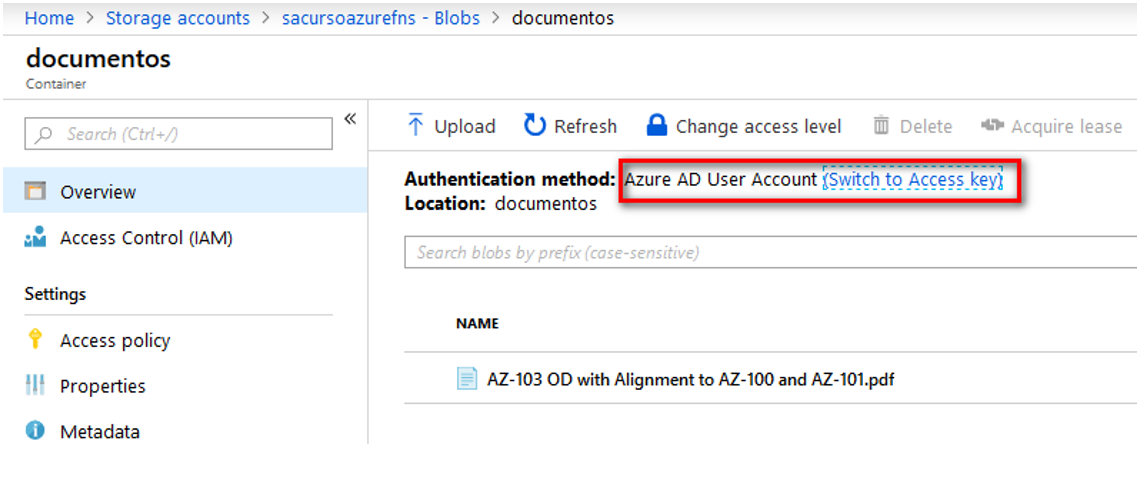
Task: Click Switch to Access key link
Action: click(913, 179)
